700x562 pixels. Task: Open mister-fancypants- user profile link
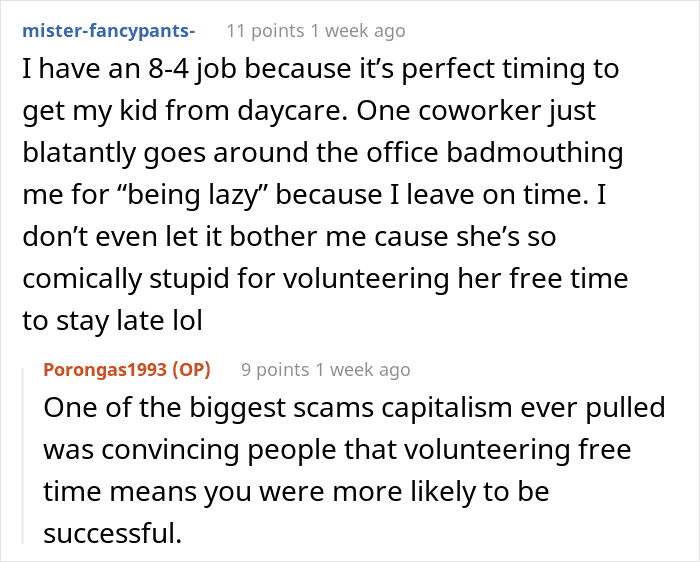[108, 30]
